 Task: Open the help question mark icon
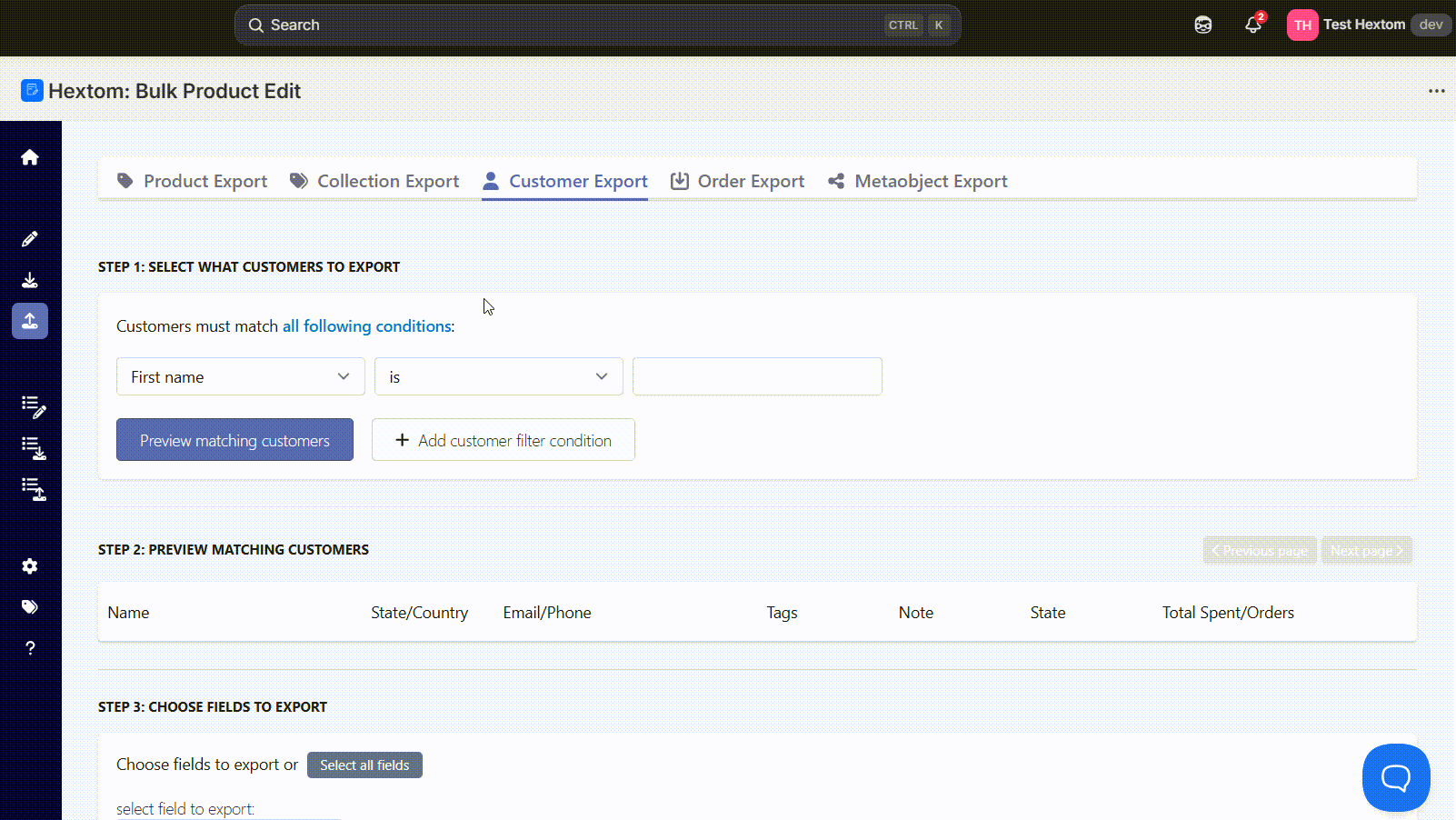click(30, 648)
